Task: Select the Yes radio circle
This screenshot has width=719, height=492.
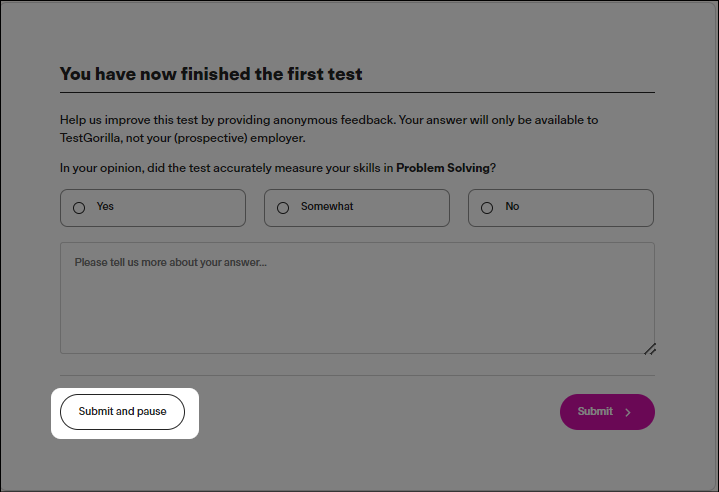Action: pos(79,208)
